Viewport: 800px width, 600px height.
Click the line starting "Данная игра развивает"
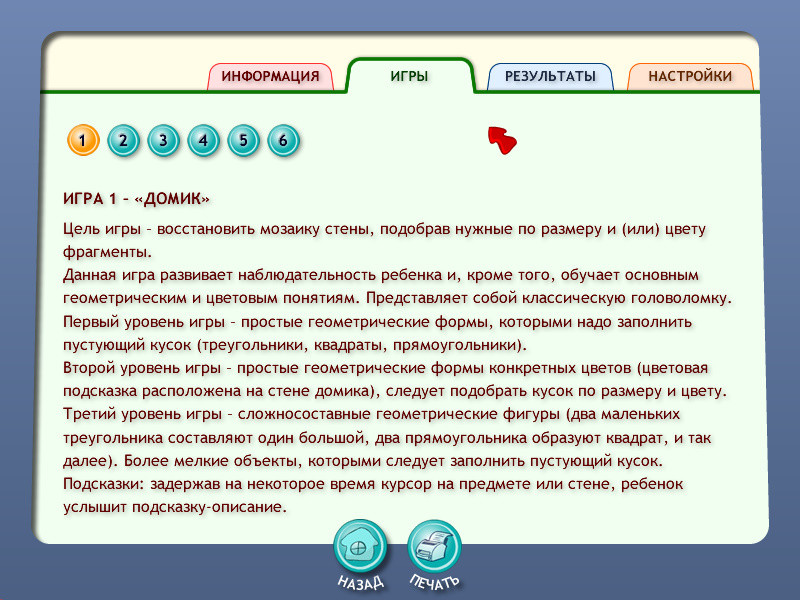point(381,276)
